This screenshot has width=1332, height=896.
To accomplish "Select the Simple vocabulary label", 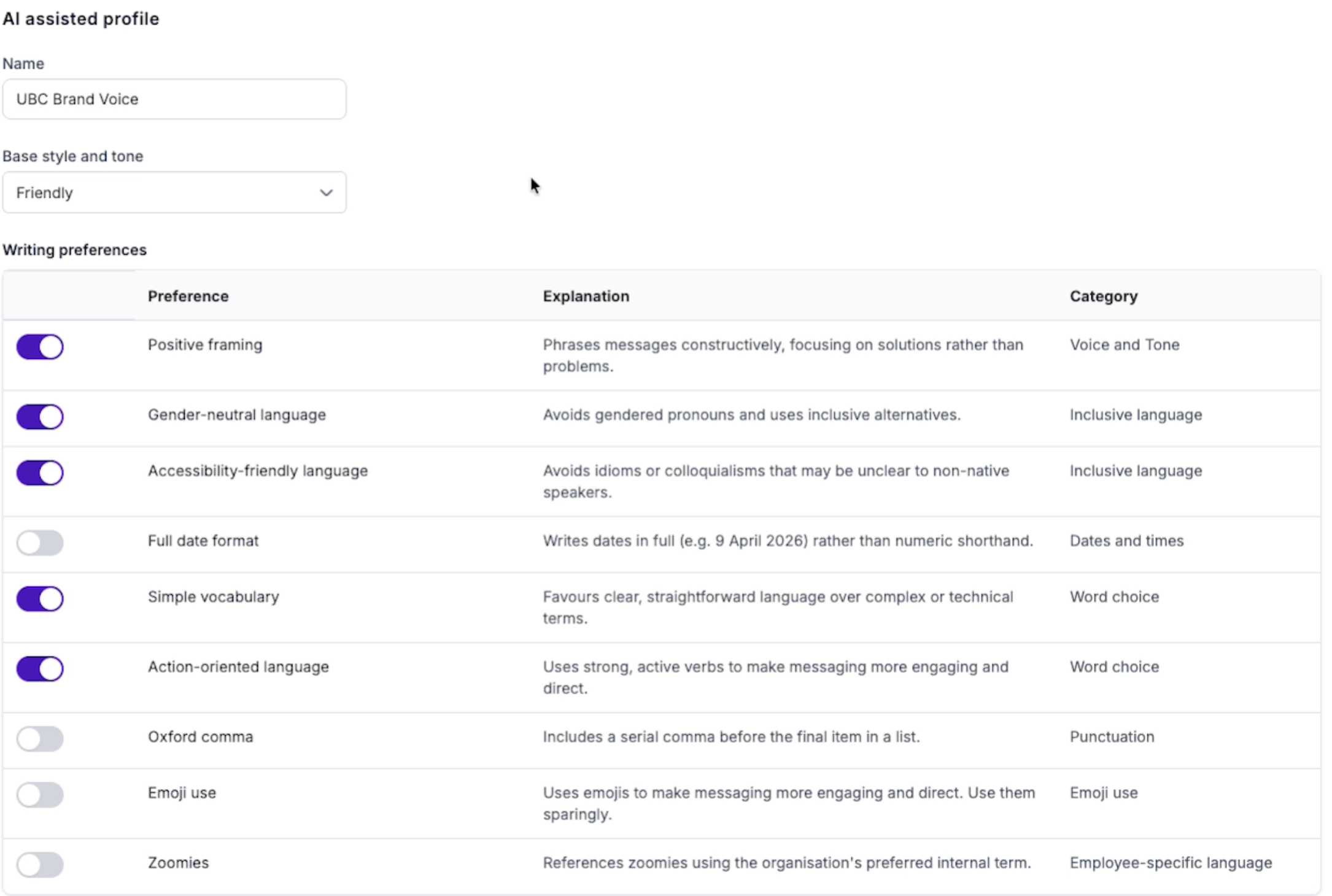I will click(x=214, y=597).
